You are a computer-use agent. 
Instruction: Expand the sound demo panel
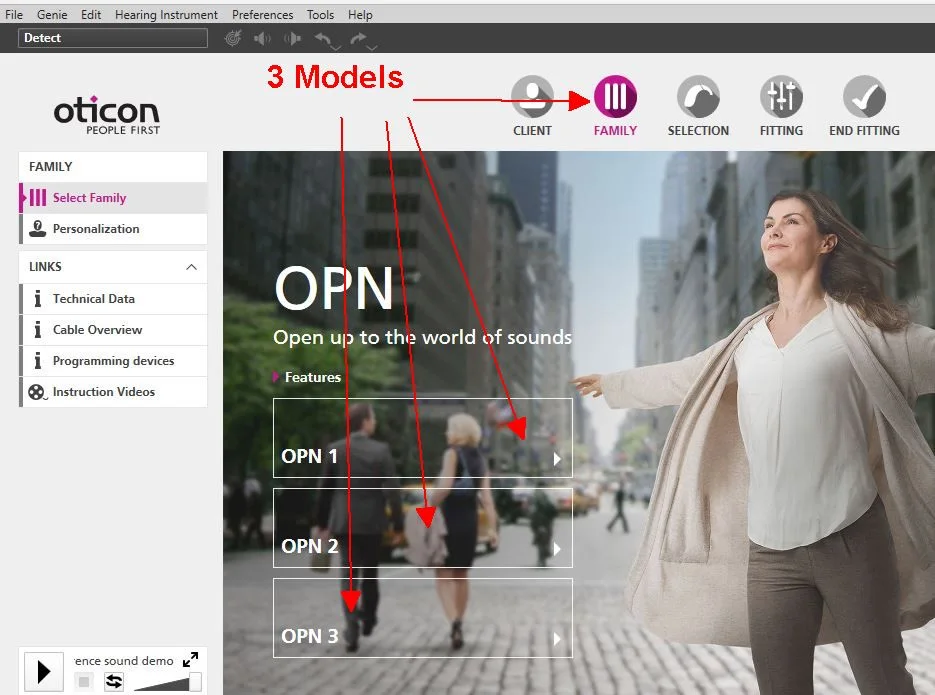(x=191, y=659)
